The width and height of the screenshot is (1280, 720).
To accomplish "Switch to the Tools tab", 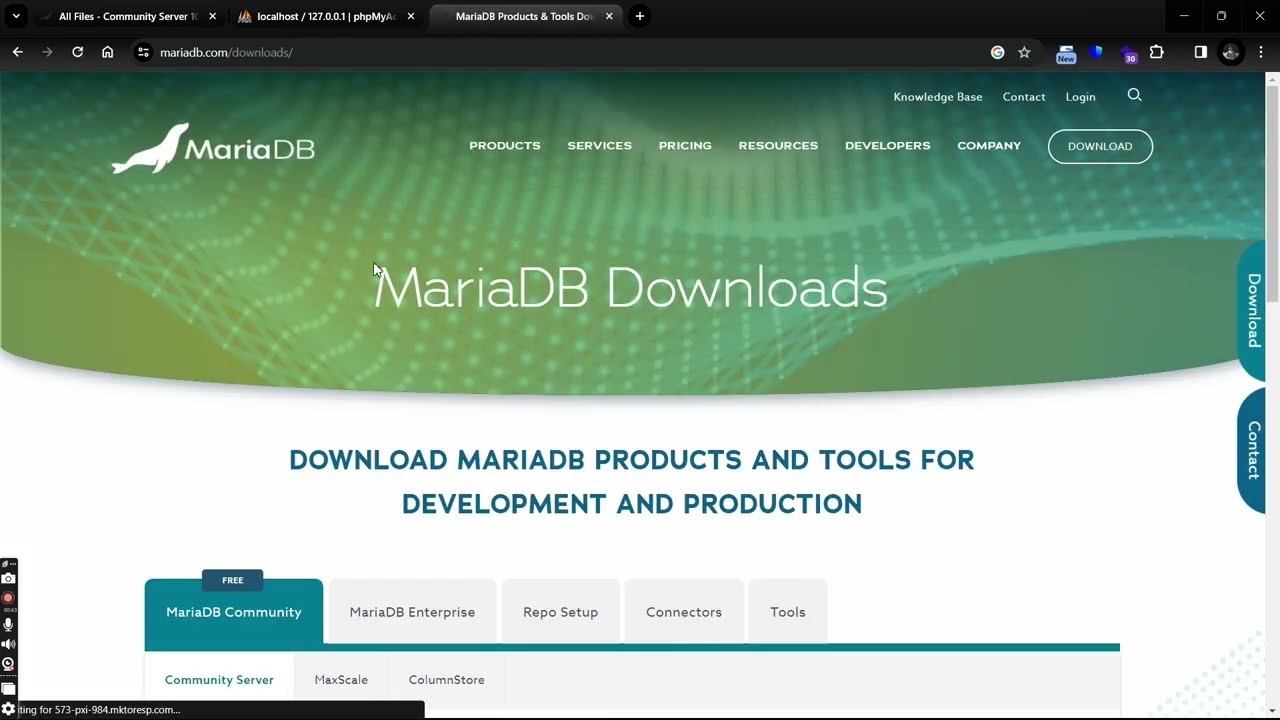I will (x=788, y=612).
